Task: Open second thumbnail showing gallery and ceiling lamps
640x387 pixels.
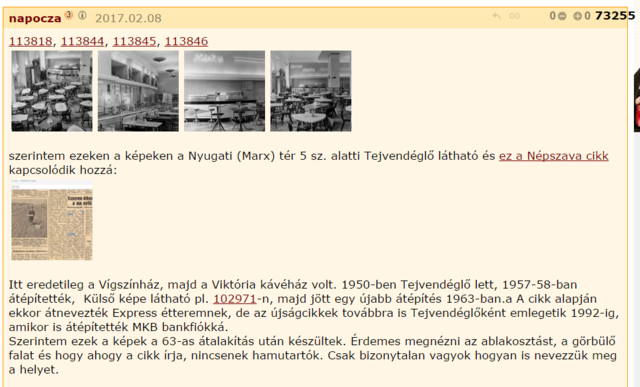Action: 138,91
